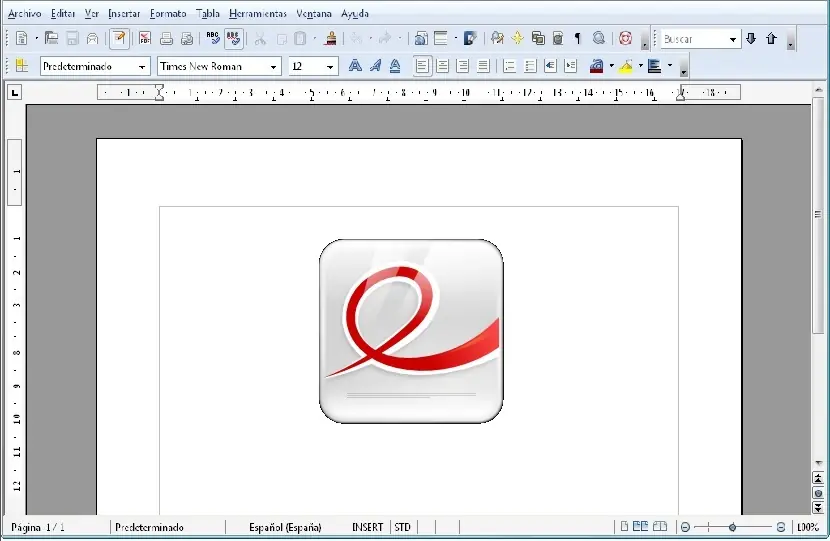Zoom out with the minus button
This screenshot has height=541, width=830.
685,527
